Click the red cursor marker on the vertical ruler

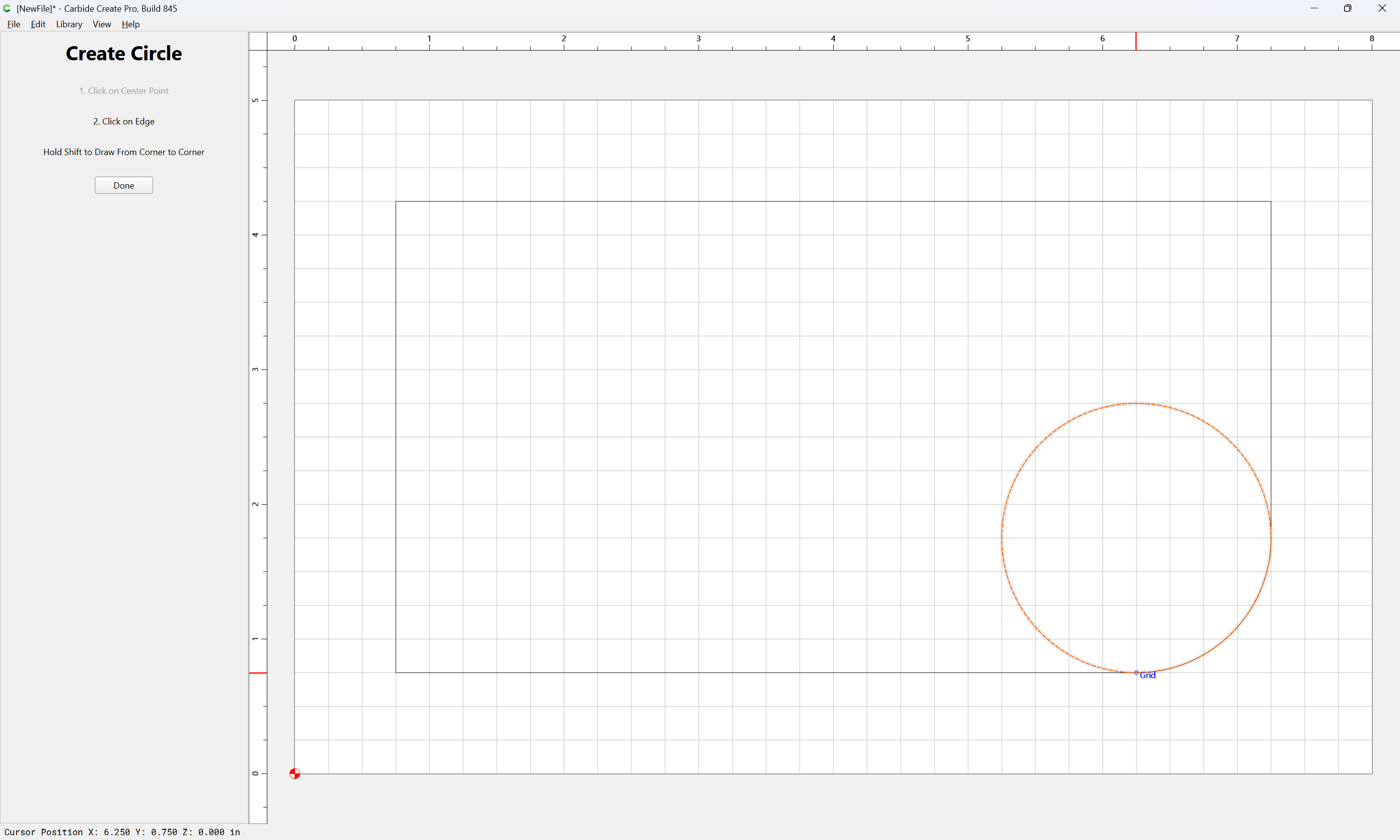click(258, 672)
